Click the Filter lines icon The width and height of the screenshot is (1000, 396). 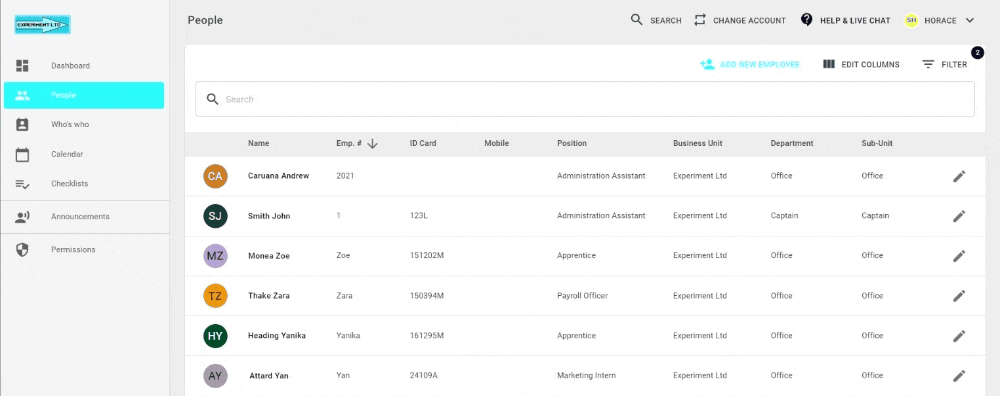(929, 64)
